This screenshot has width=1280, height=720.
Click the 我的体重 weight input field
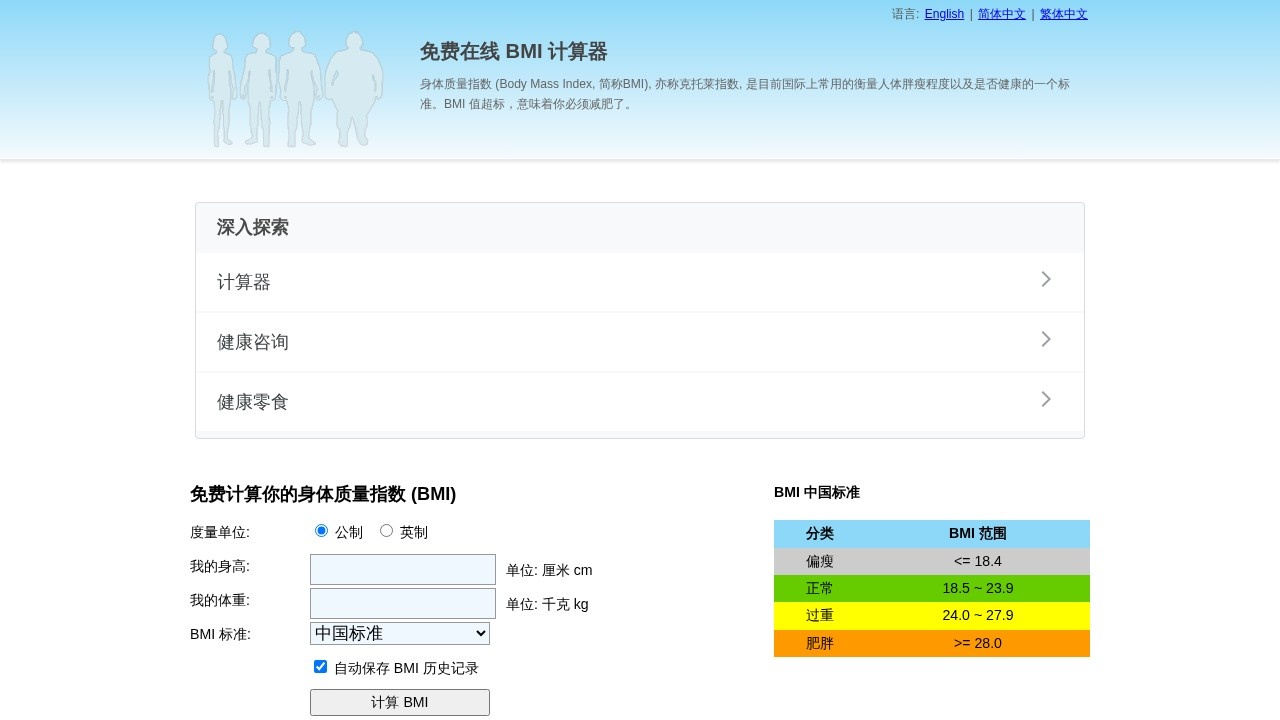(x=402, y=603)
